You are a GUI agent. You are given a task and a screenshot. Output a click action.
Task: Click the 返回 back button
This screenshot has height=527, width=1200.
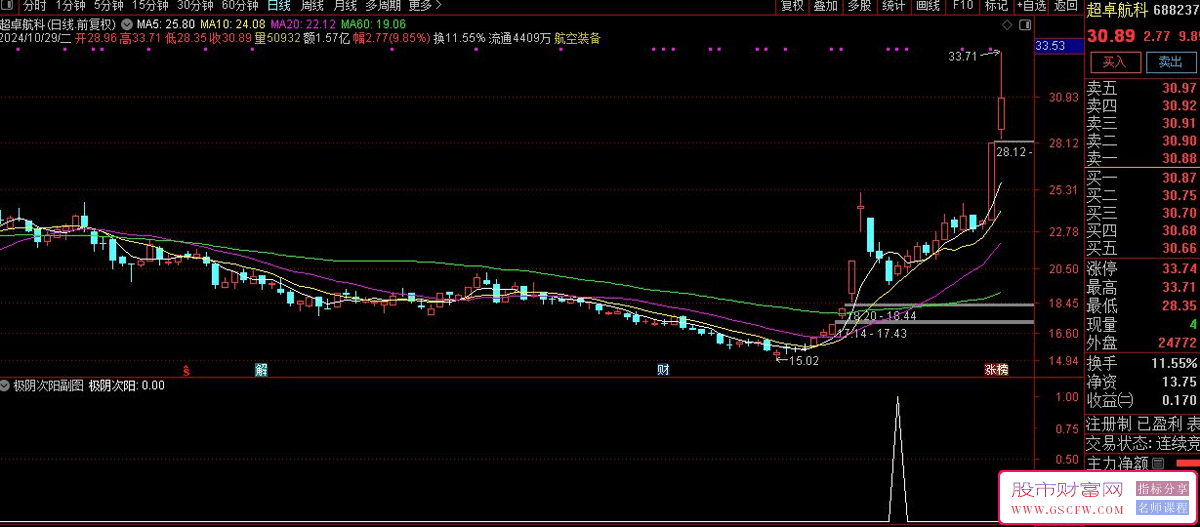tap(1066, 6)
